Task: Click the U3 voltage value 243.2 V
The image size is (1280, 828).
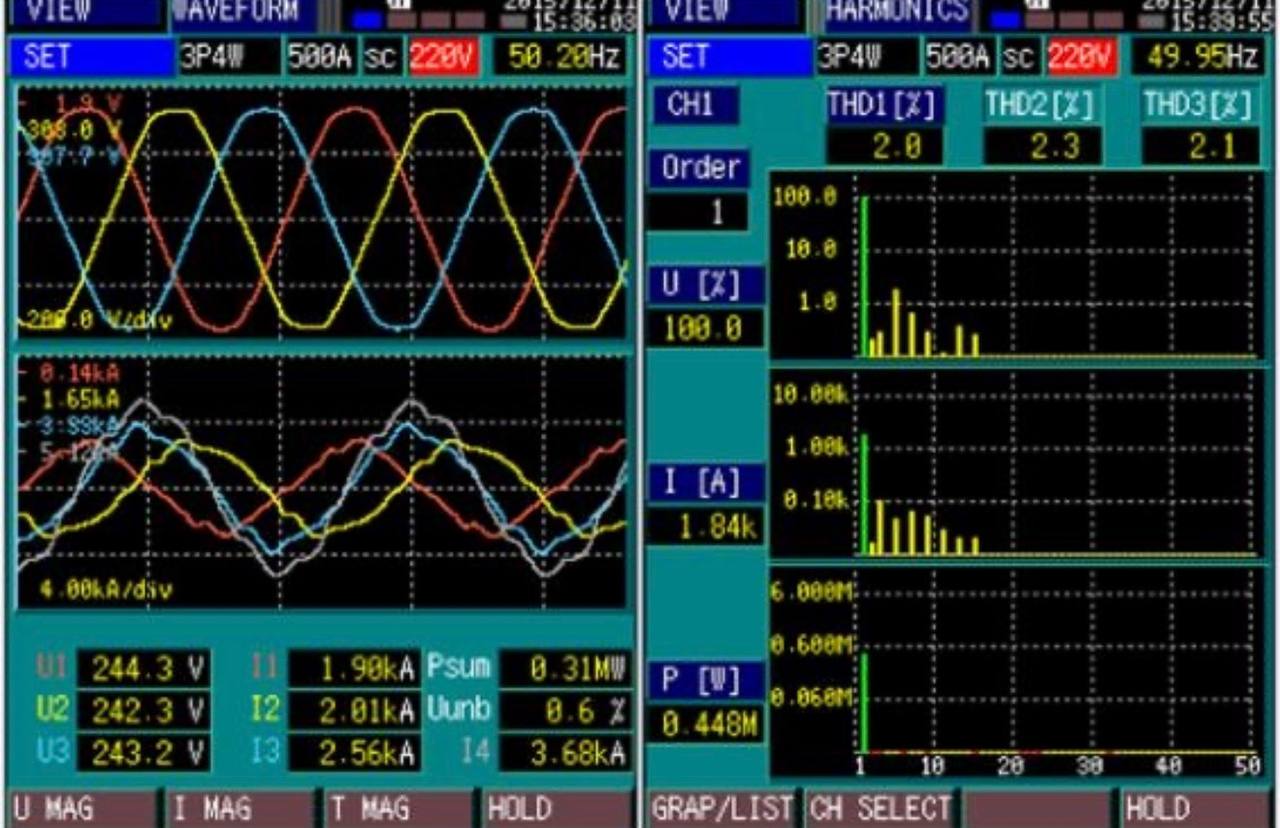Action: click(x=144, y=751)
